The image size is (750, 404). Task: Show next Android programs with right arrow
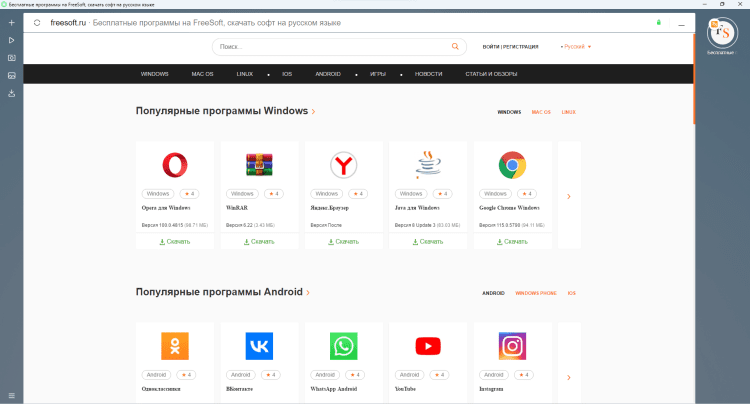tap(569, 378)
